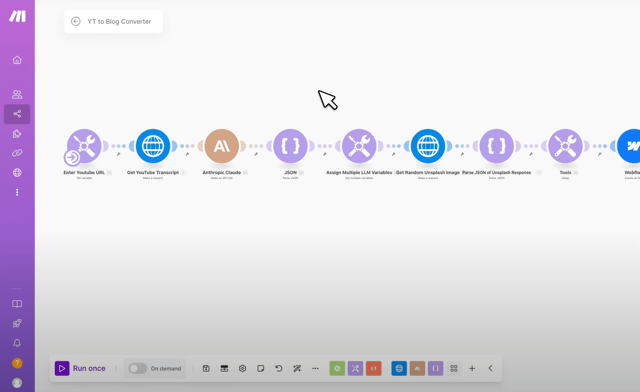Open the Assign Multiple LLM Variables module
The height and width of the screenshot is (392, 640).
click(x=359, y=146)
